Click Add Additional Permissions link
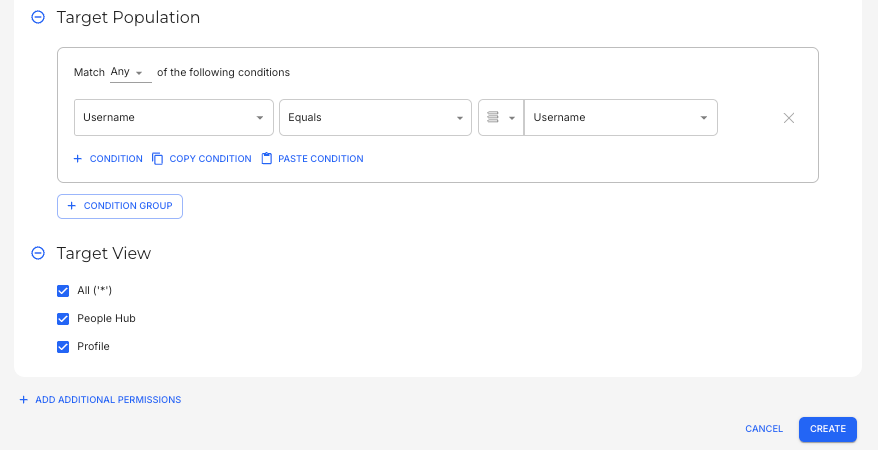 click(x=108, y=400)
